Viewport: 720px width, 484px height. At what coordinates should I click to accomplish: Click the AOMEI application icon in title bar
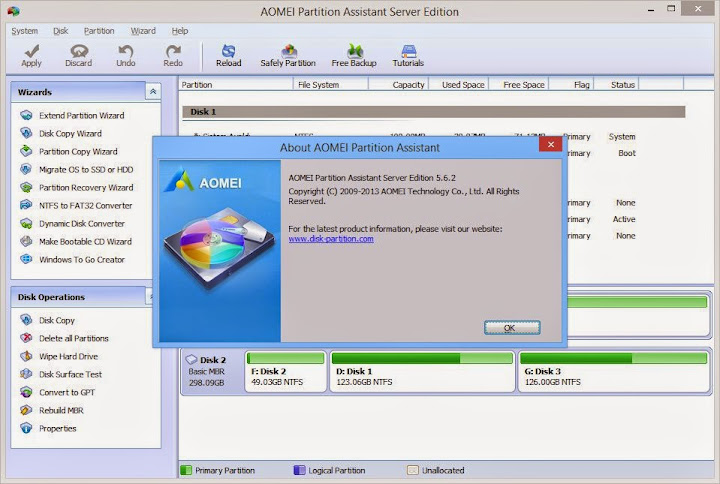pos(13,11)
